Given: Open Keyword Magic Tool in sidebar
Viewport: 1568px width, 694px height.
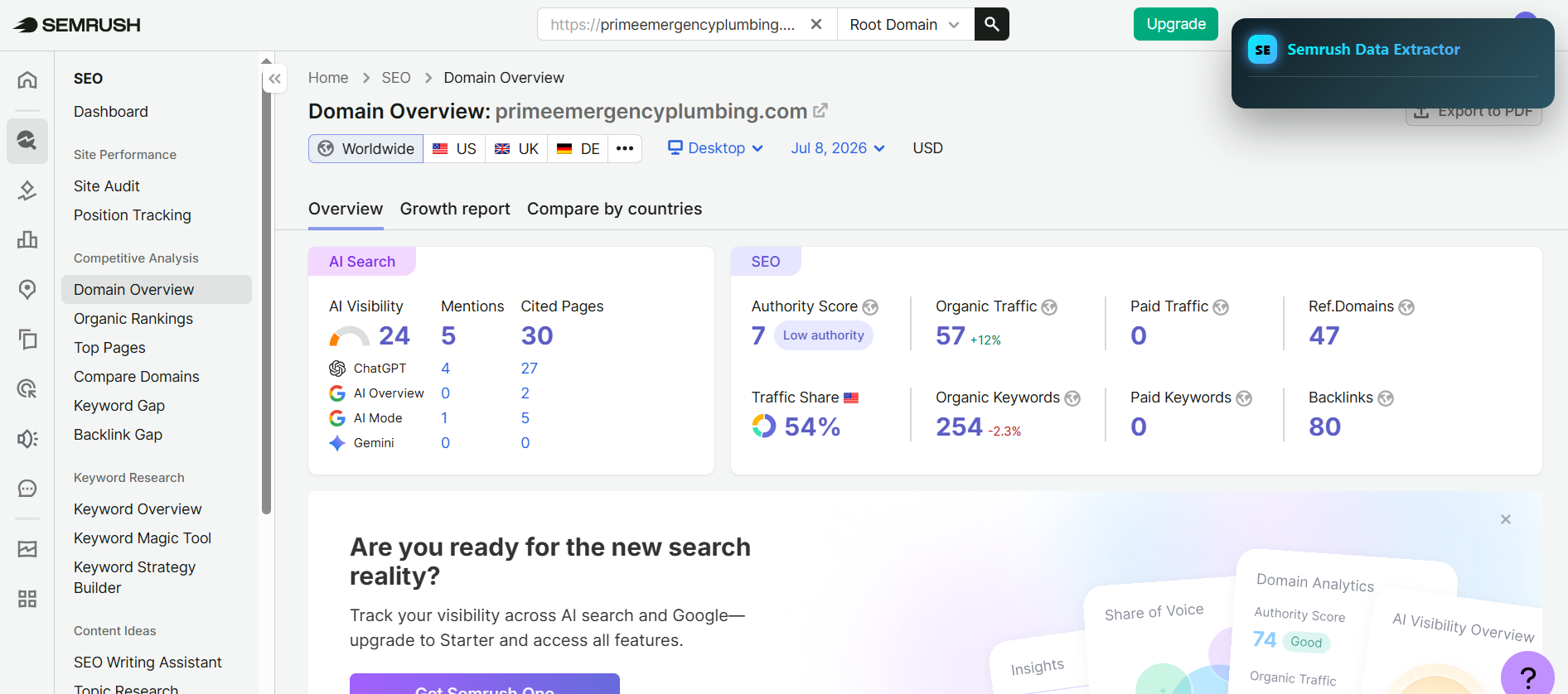Looking at the screenshot, I should (x=143, y=538).
